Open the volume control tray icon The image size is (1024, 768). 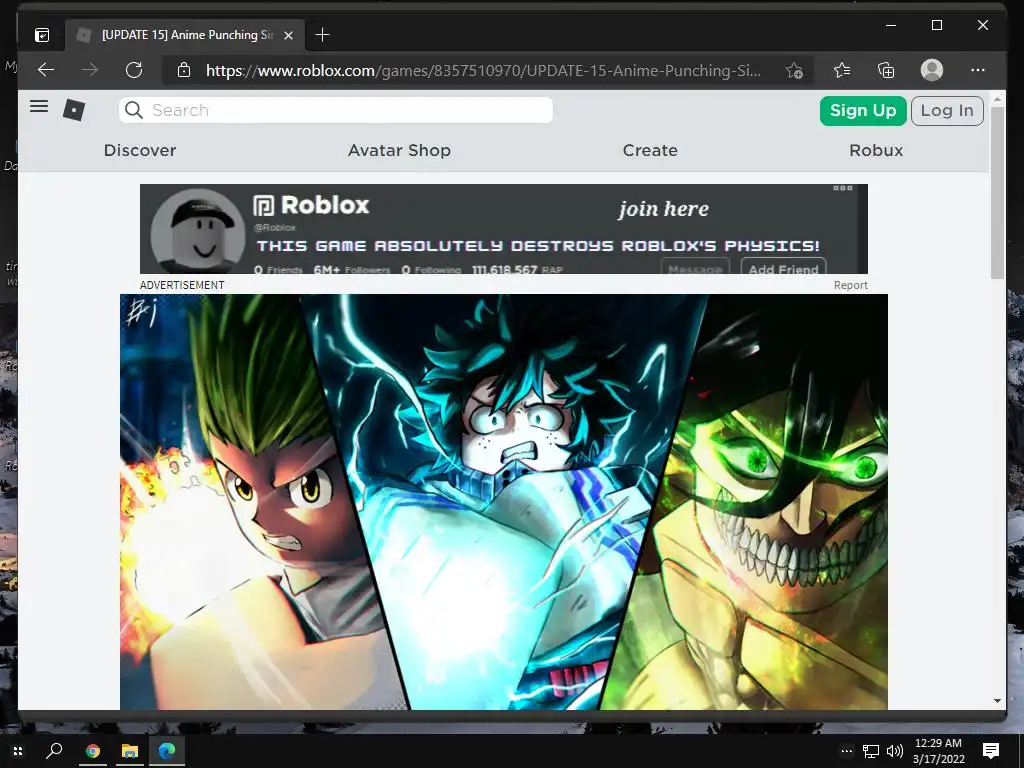(895, 751)
